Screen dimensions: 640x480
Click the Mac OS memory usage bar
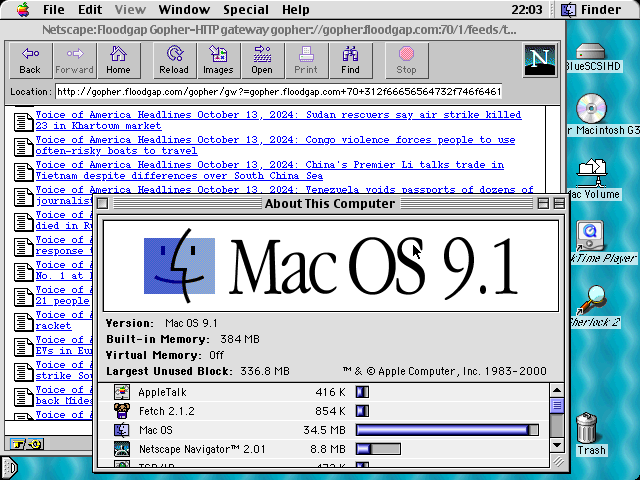point(447,430)
